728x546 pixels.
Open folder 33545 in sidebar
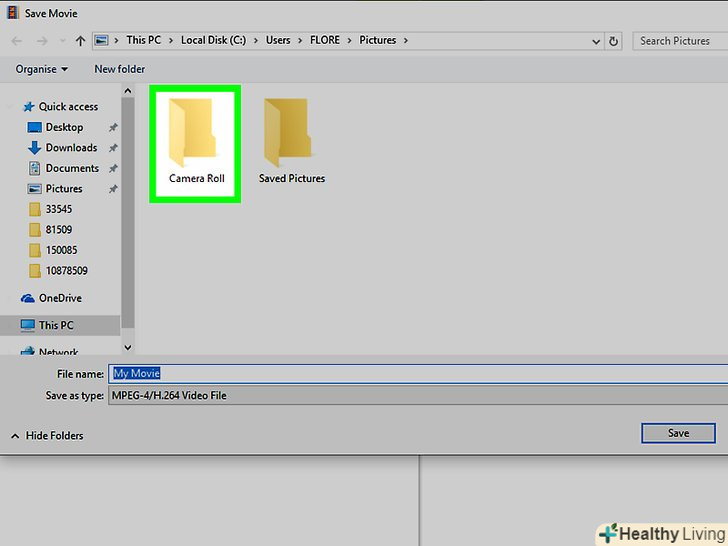[58, 209]
